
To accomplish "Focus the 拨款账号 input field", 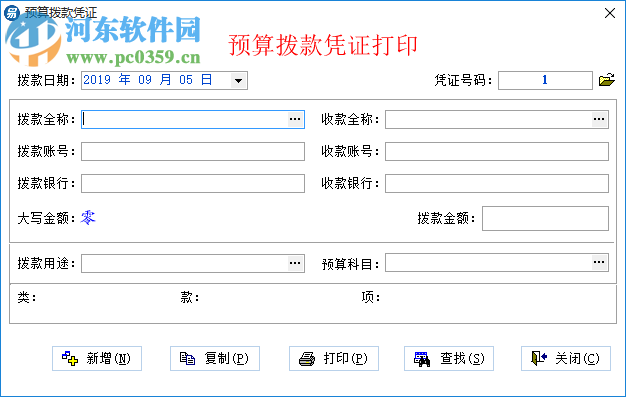I will click(x=193, y=151).
